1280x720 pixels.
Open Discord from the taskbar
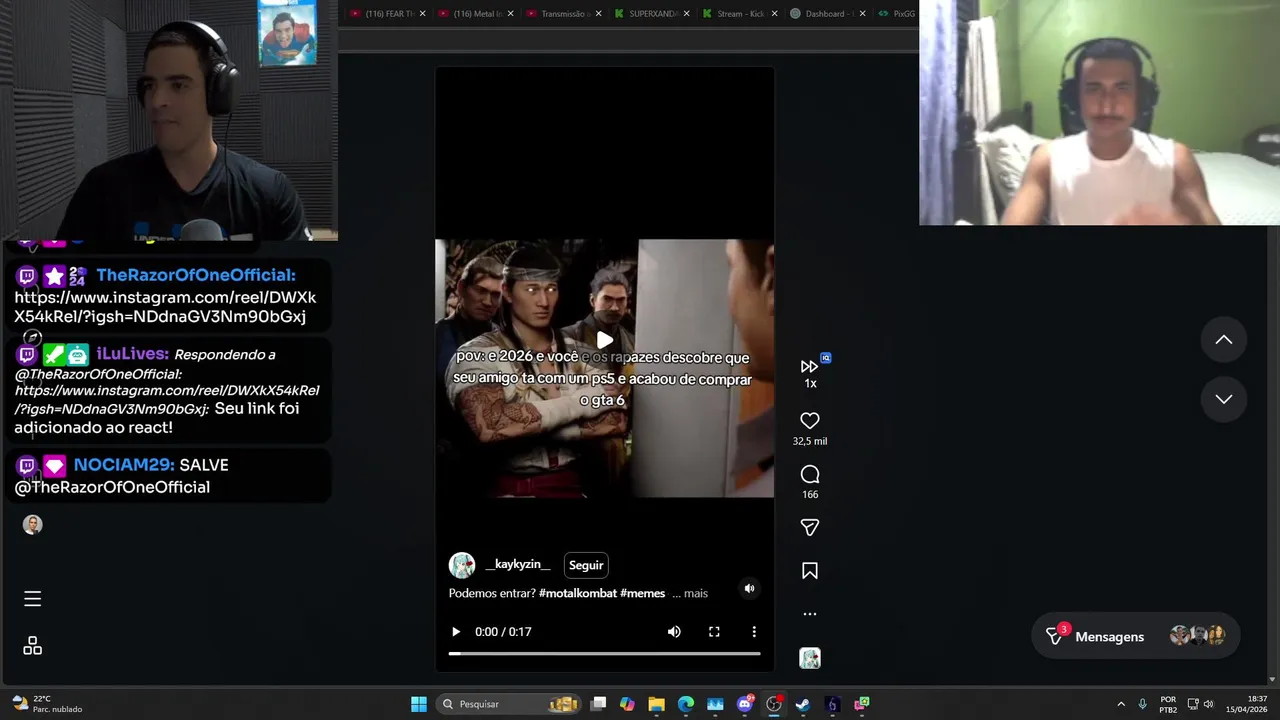(745, 704)
